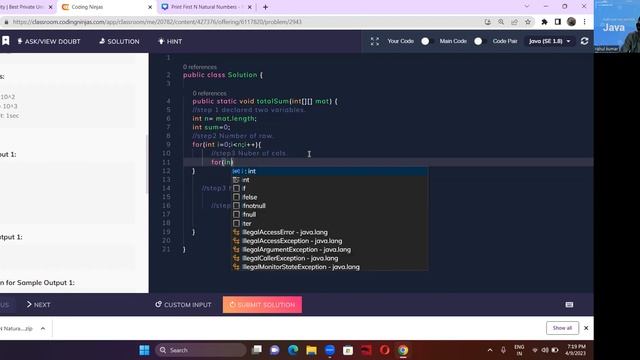Click the keyboard shortcuts icon in the bottom bar
The height and width of the screenshot is (360, 640).
coord(569,304)
